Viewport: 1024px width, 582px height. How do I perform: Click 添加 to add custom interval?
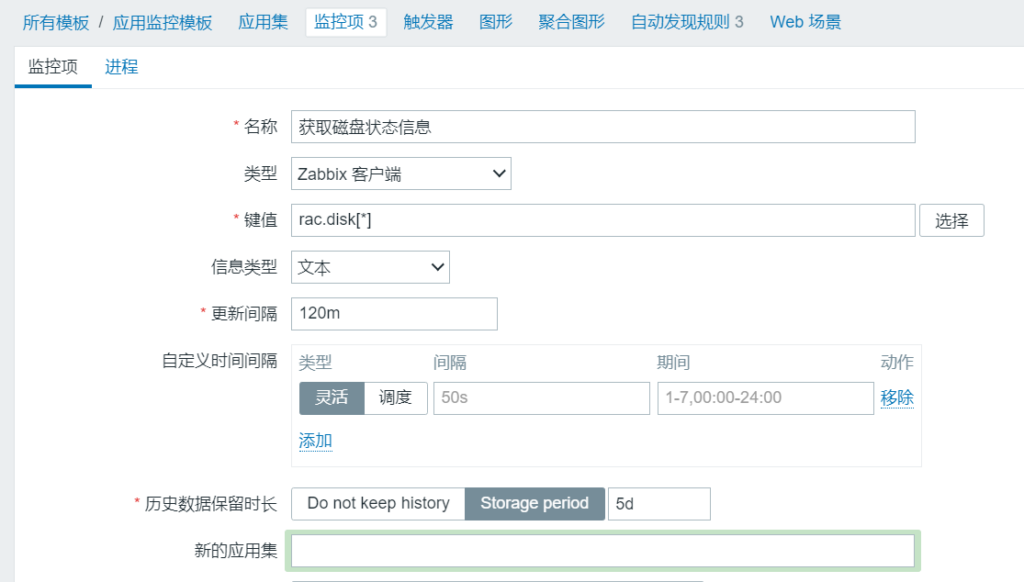tap(315, 441)
